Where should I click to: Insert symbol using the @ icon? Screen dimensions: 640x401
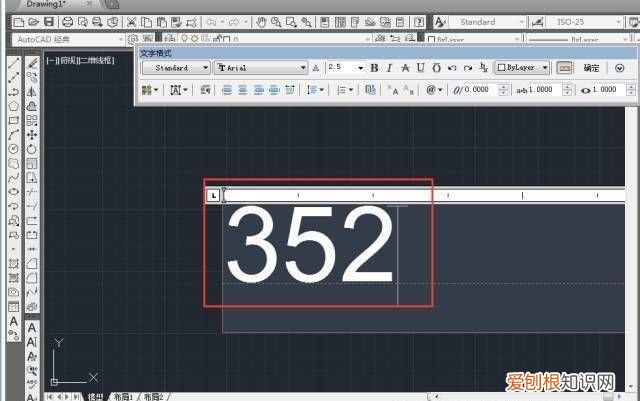[x=433, y=90]
